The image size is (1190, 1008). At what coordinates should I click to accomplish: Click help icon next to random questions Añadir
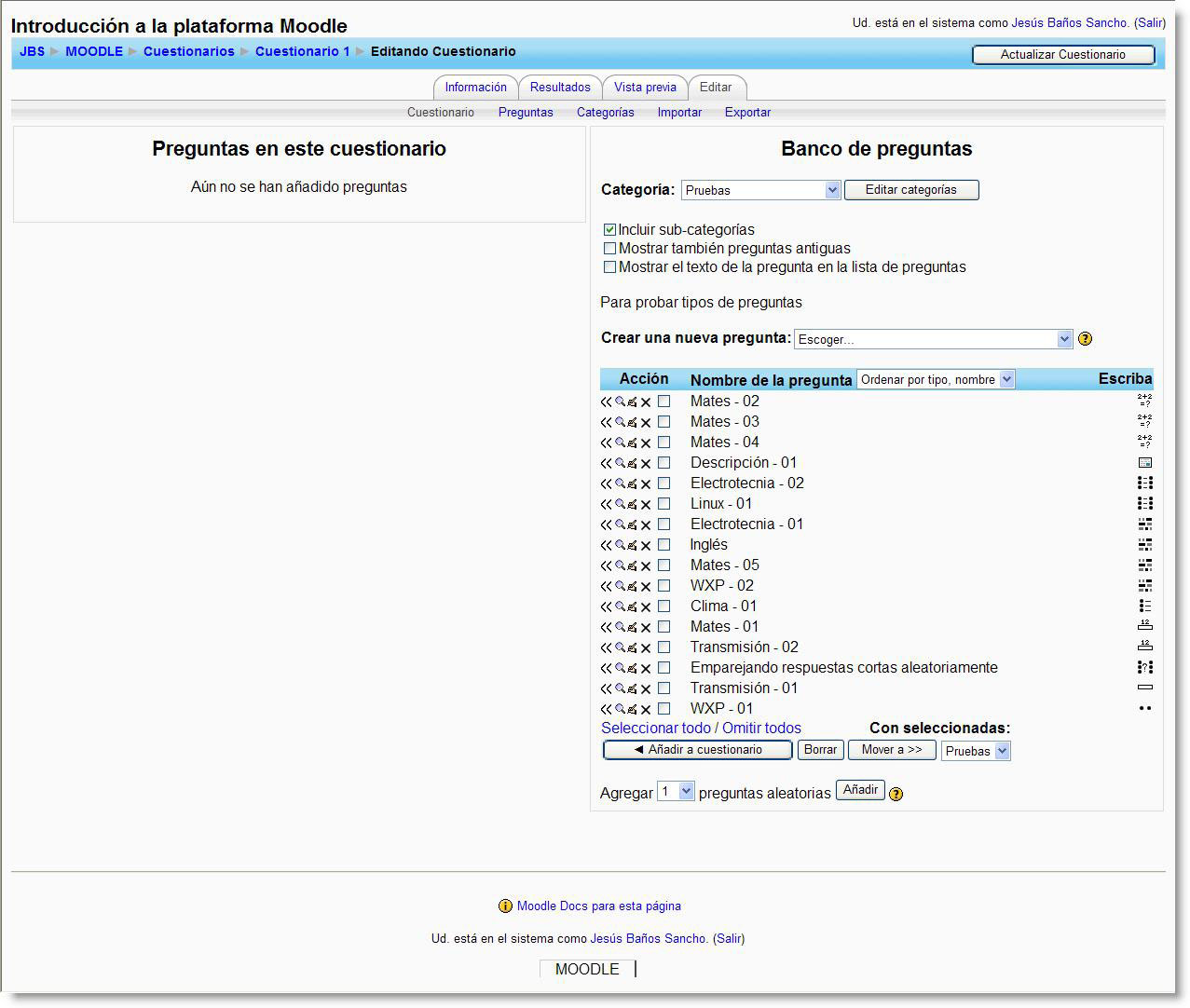(896, 794)
